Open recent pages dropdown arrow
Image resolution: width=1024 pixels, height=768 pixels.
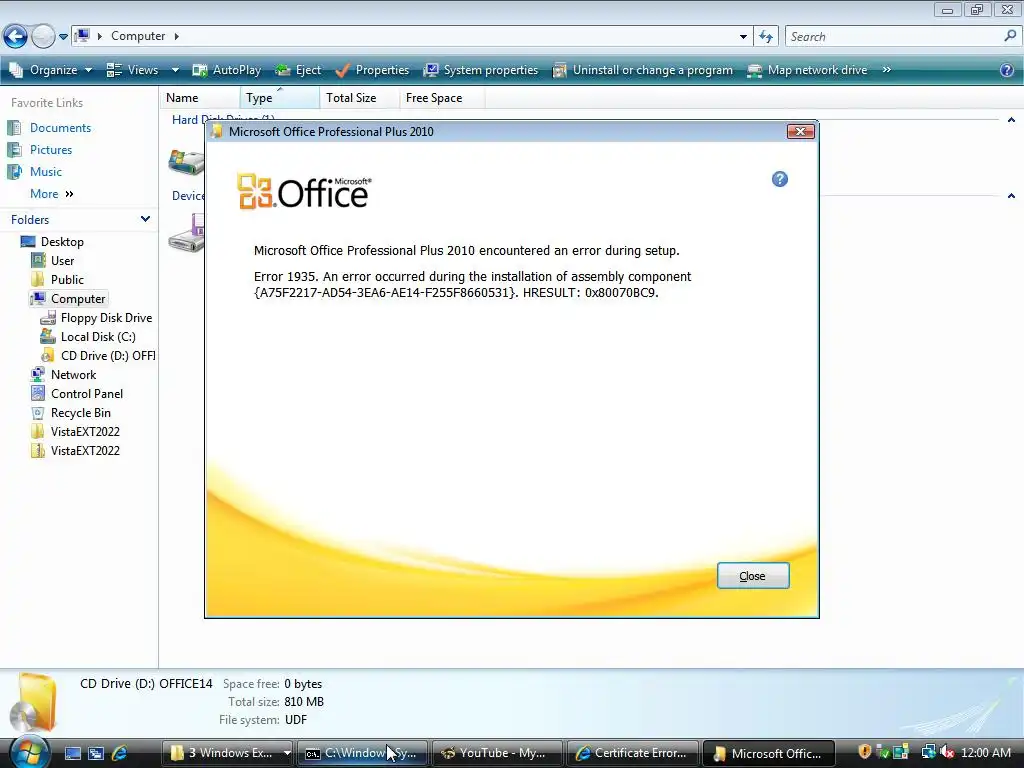[x=63, y=37]
